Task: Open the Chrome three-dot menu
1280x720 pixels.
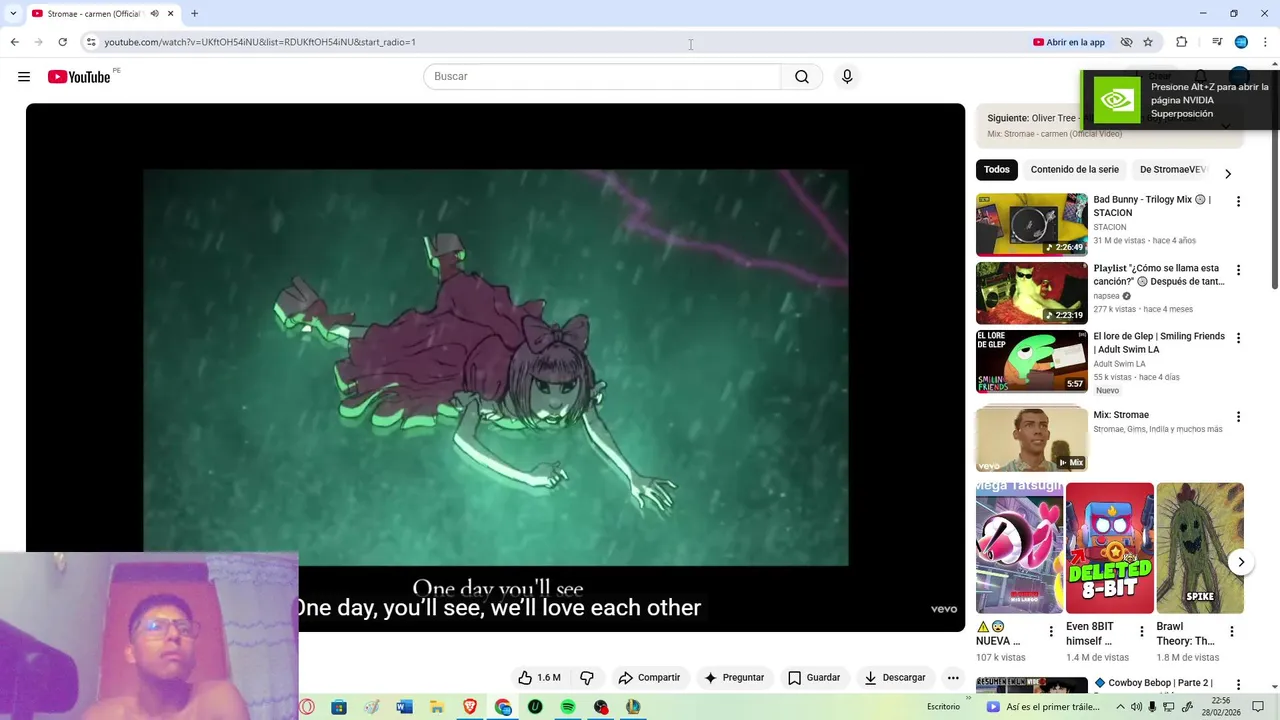Action: 1266,42
